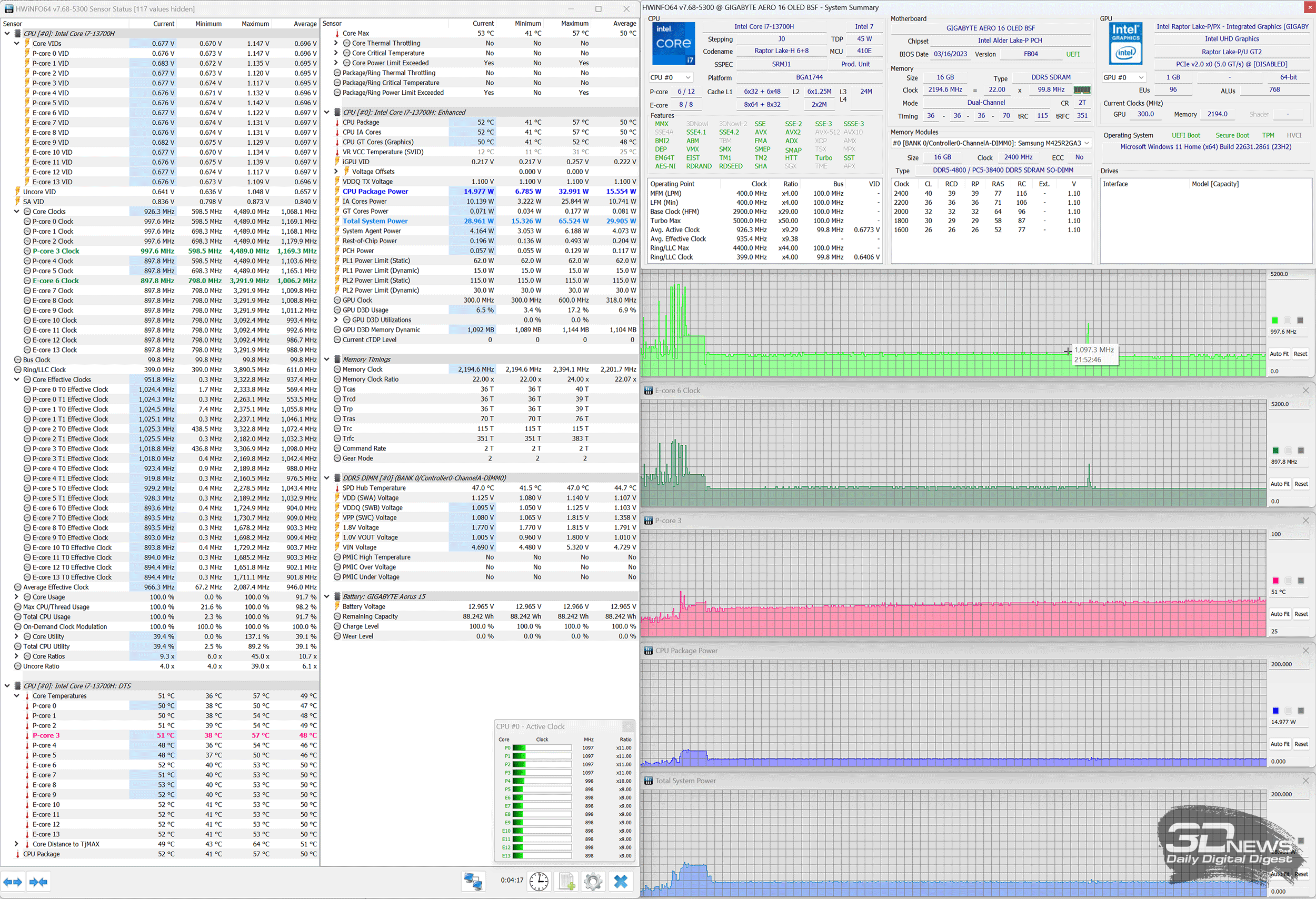1316x899 pixels.
Task: Click the shrink layout arrows icon in bottom toolbar
Action: click(x=38, y=882)
